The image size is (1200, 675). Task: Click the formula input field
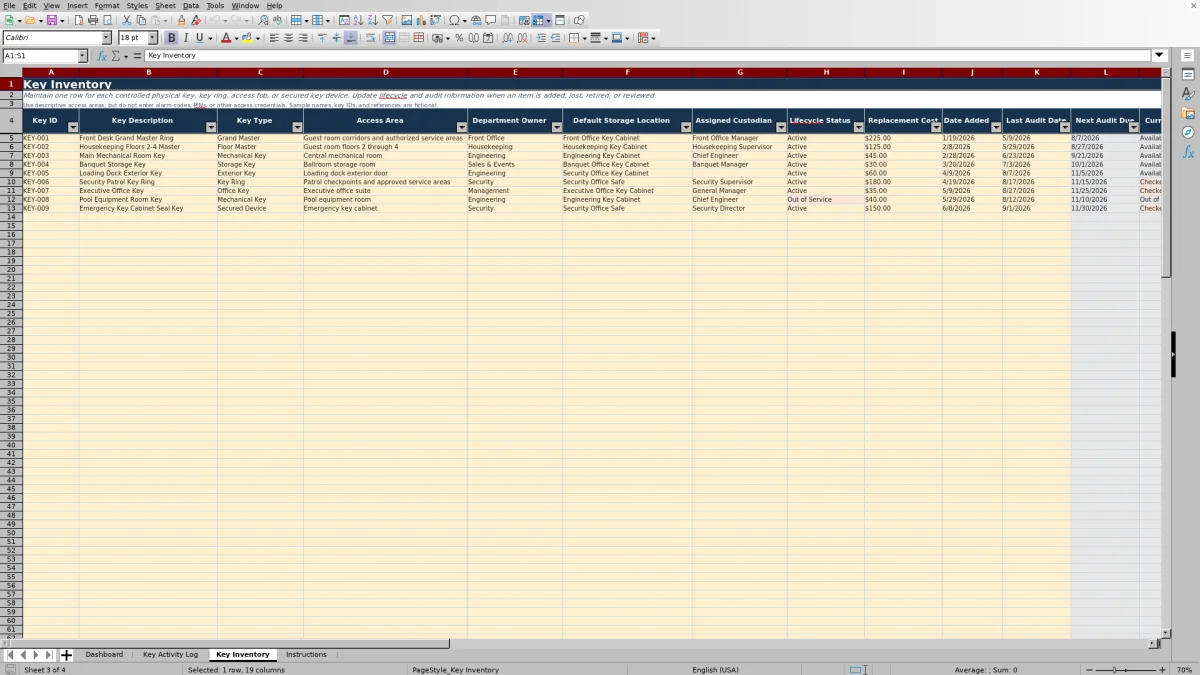point(648,56)
